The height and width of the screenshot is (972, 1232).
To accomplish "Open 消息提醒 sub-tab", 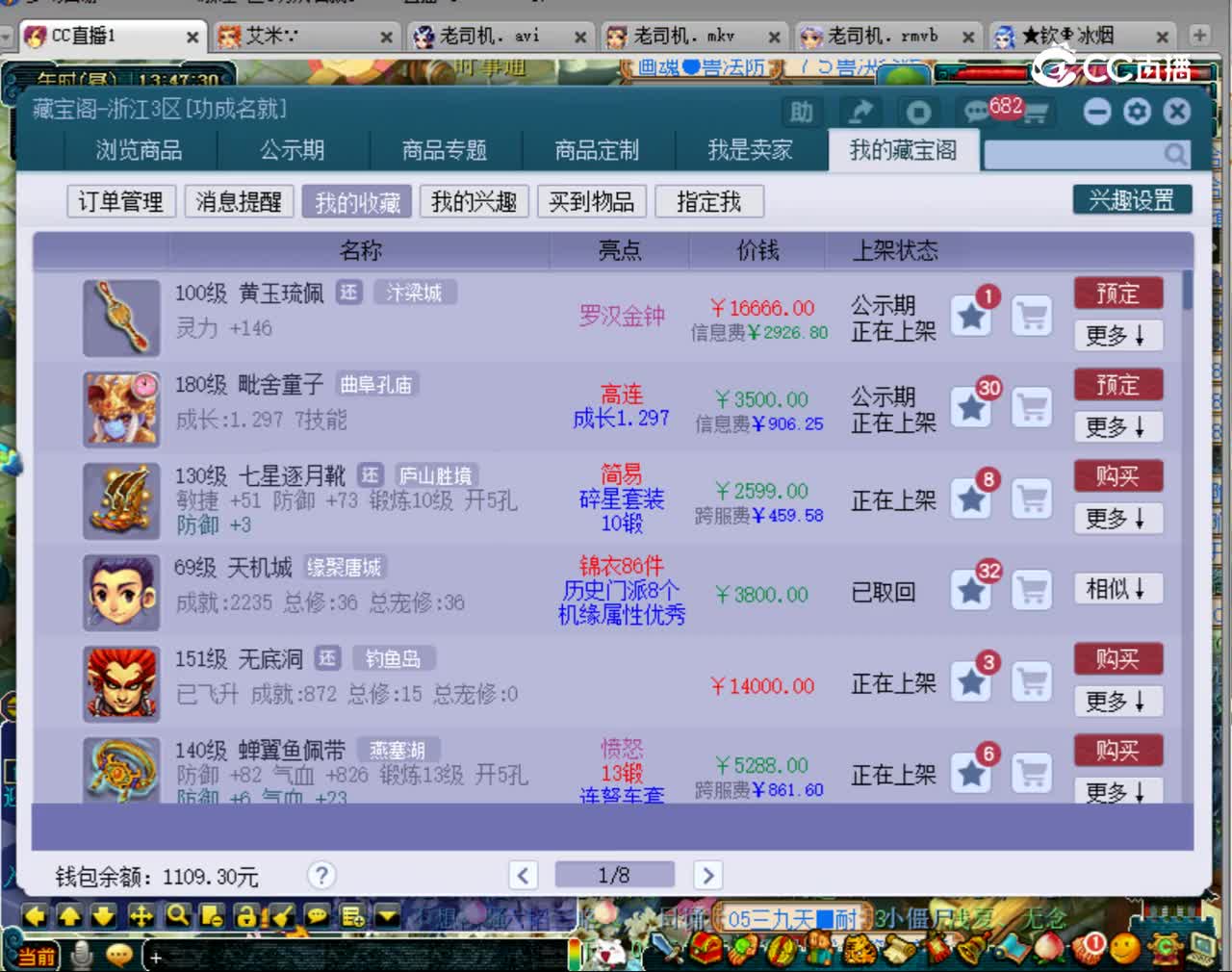I will click(239, 201).
